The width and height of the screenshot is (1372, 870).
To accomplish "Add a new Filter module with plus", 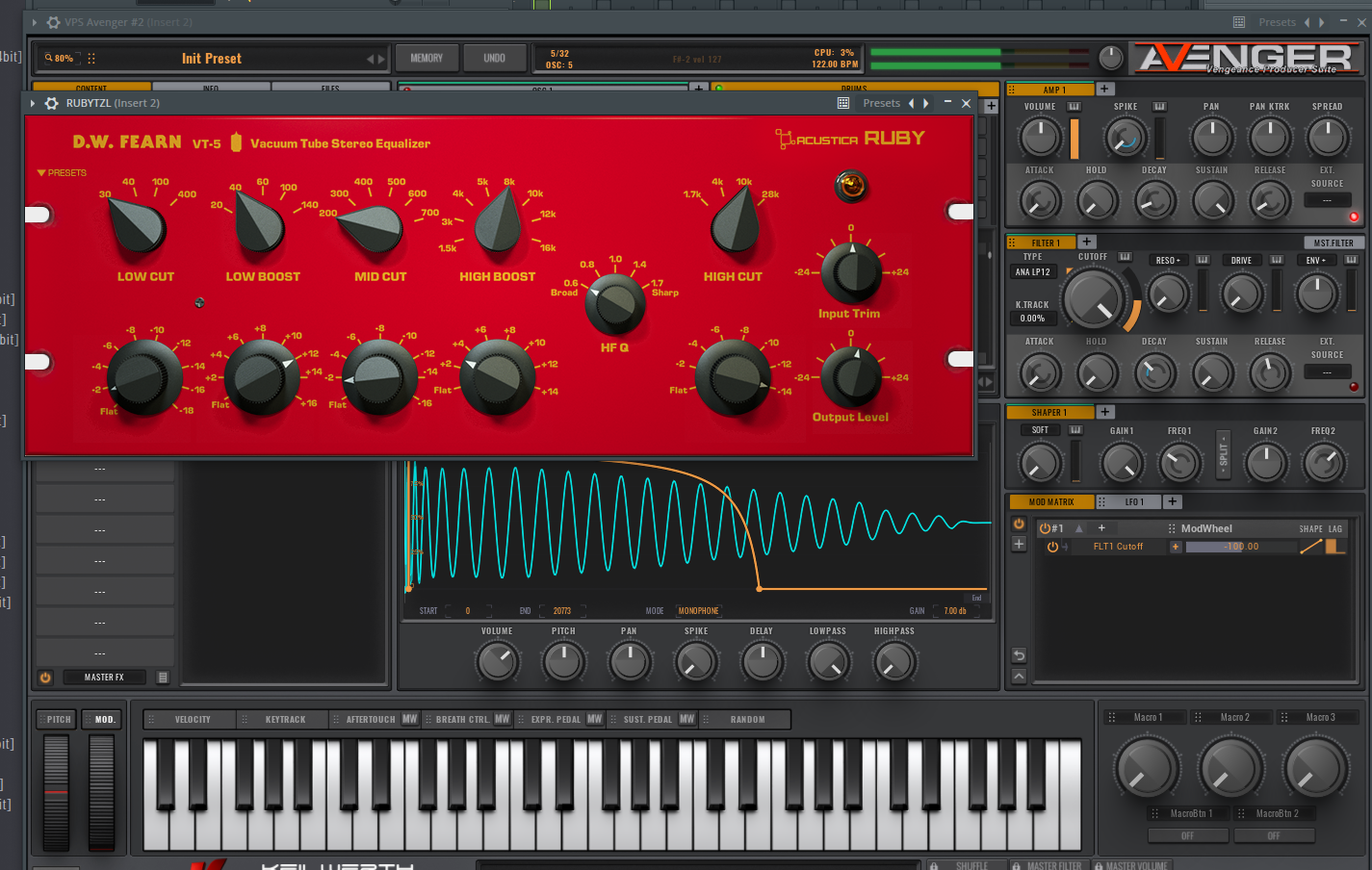I will coord(1087,242).
